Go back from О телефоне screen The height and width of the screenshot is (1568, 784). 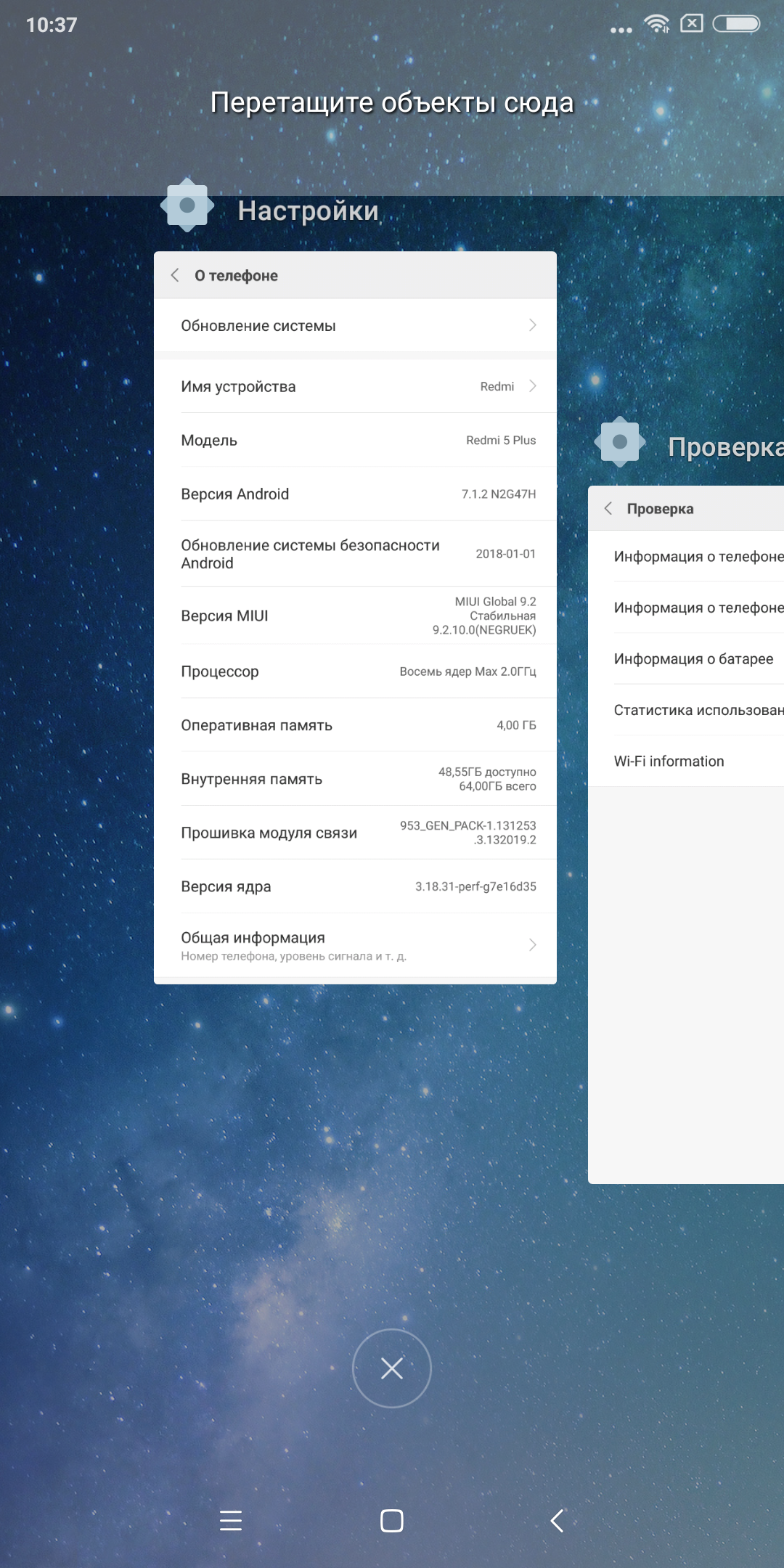point(175,275)
